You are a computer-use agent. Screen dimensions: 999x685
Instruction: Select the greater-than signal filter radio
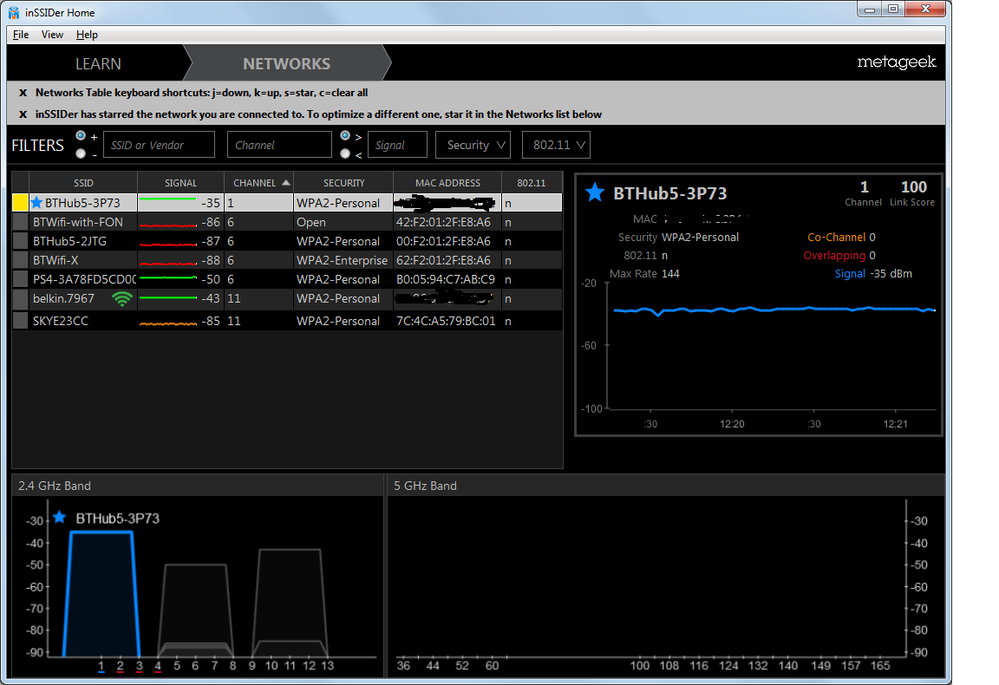[345, 136]
